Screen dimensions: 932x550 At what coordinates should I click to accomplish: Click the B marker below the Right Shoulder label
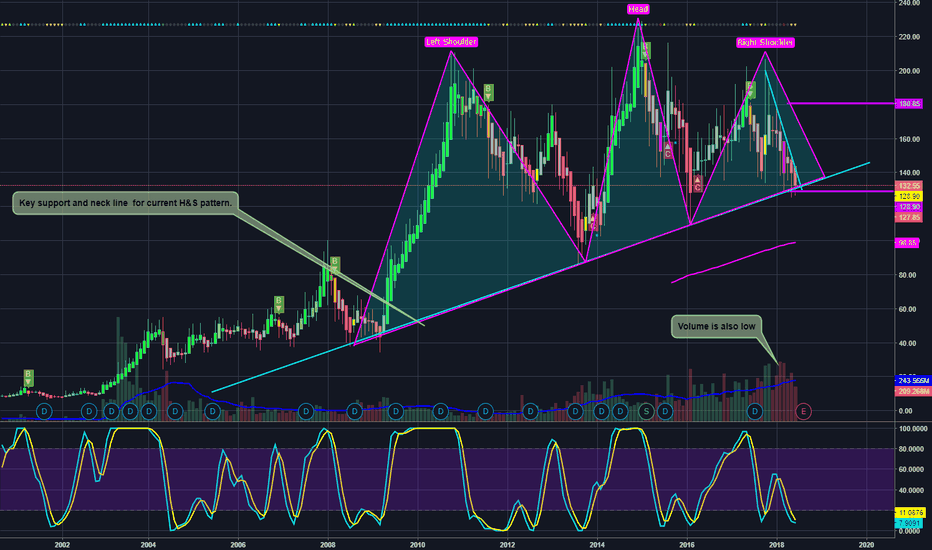point(751,90)
